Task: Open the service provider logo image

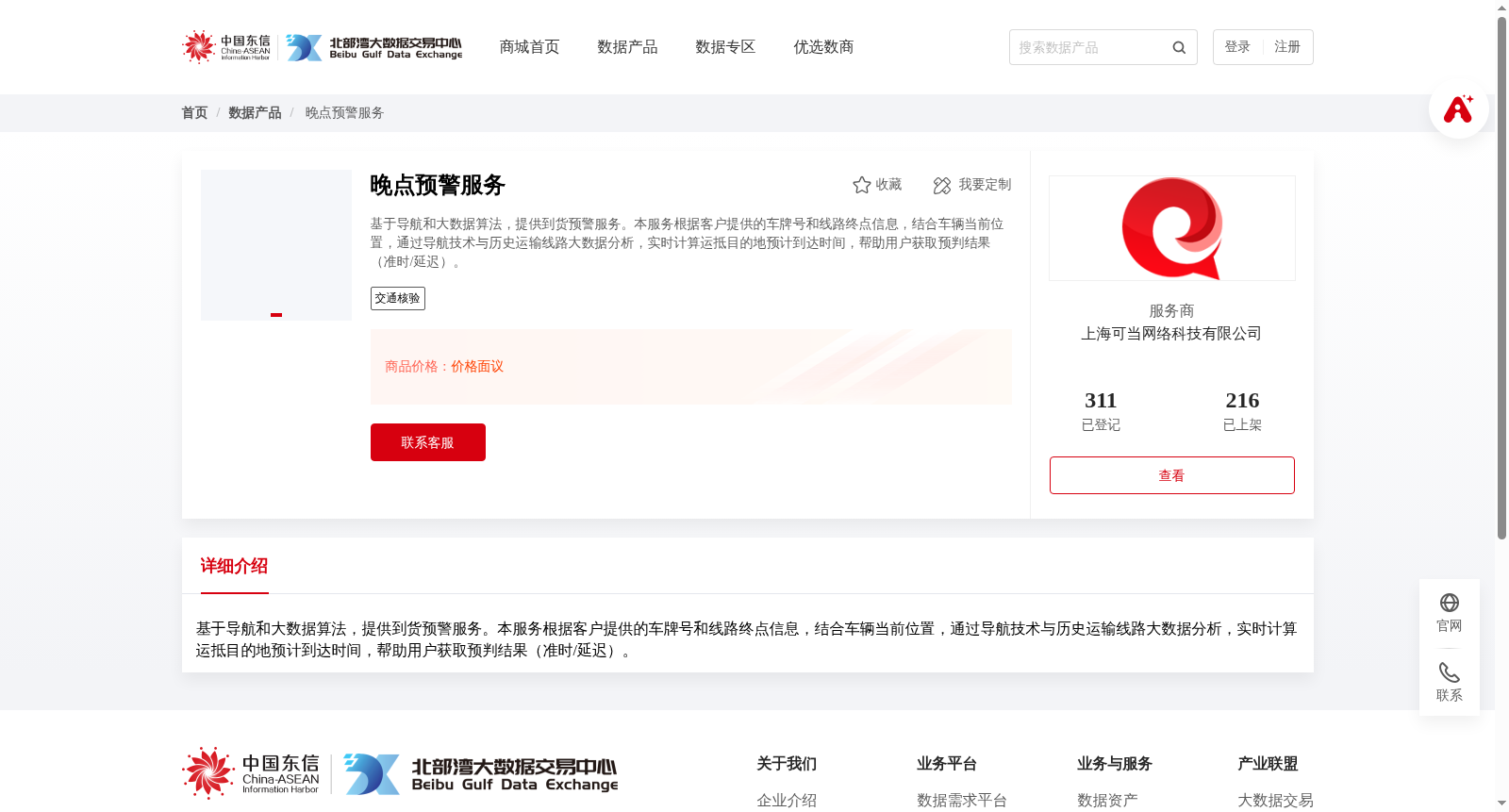Action: click(x=1172, y=228)
